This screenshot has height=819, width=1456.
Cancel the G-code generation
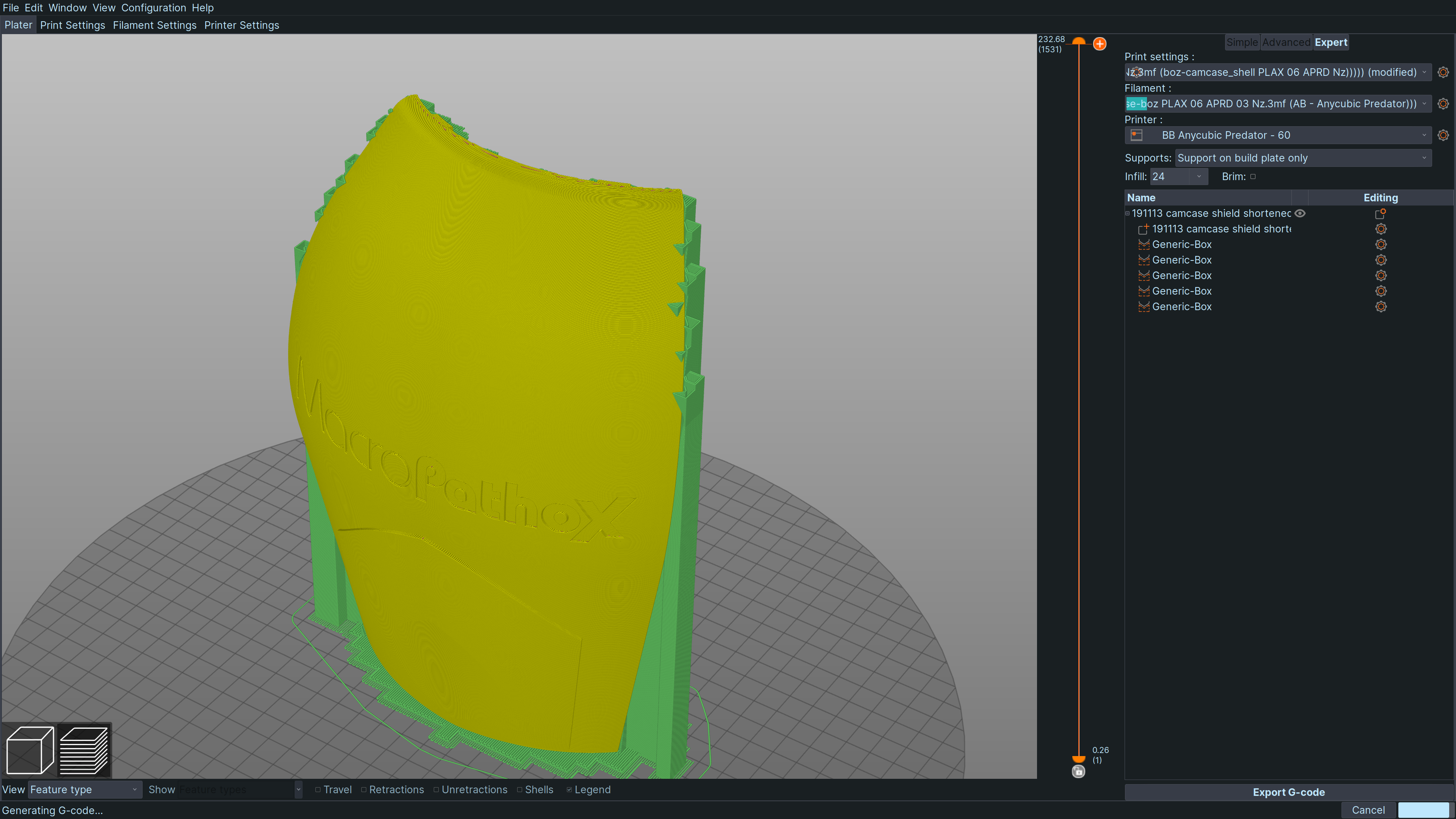pos(1368,810)
